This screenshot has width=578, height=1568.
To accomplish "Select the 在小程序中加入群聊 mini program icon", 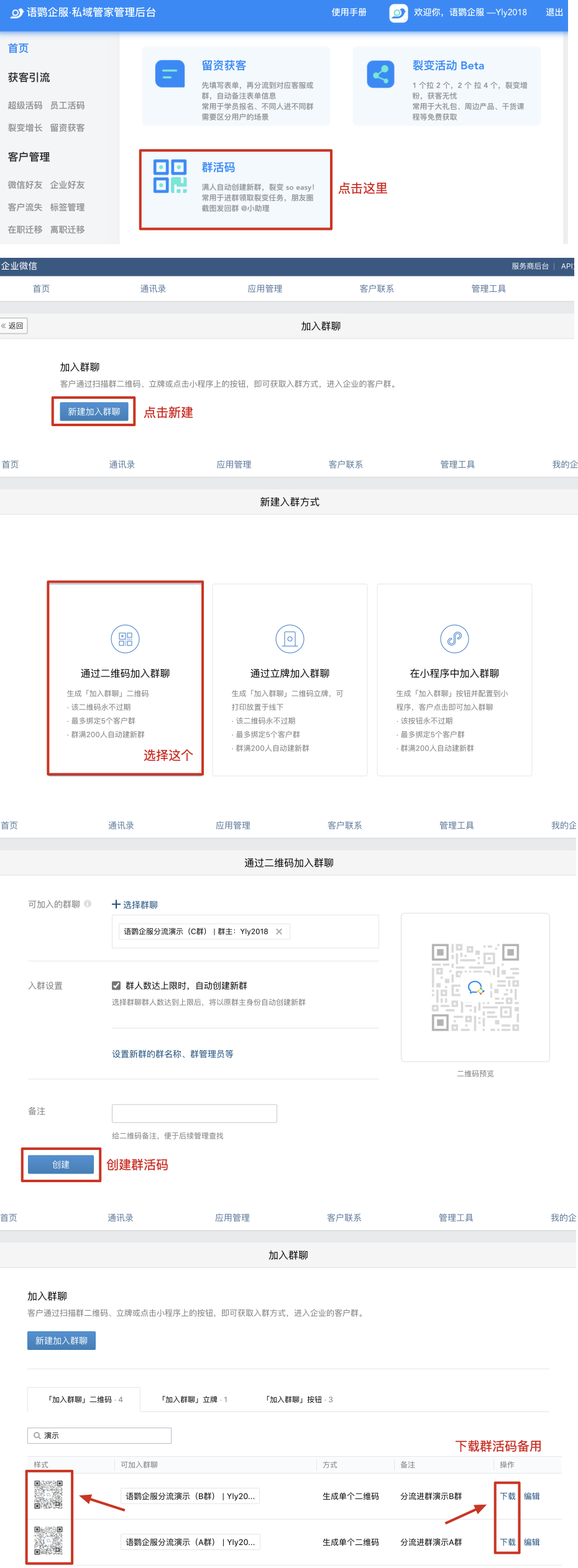I will coord(454,639).
